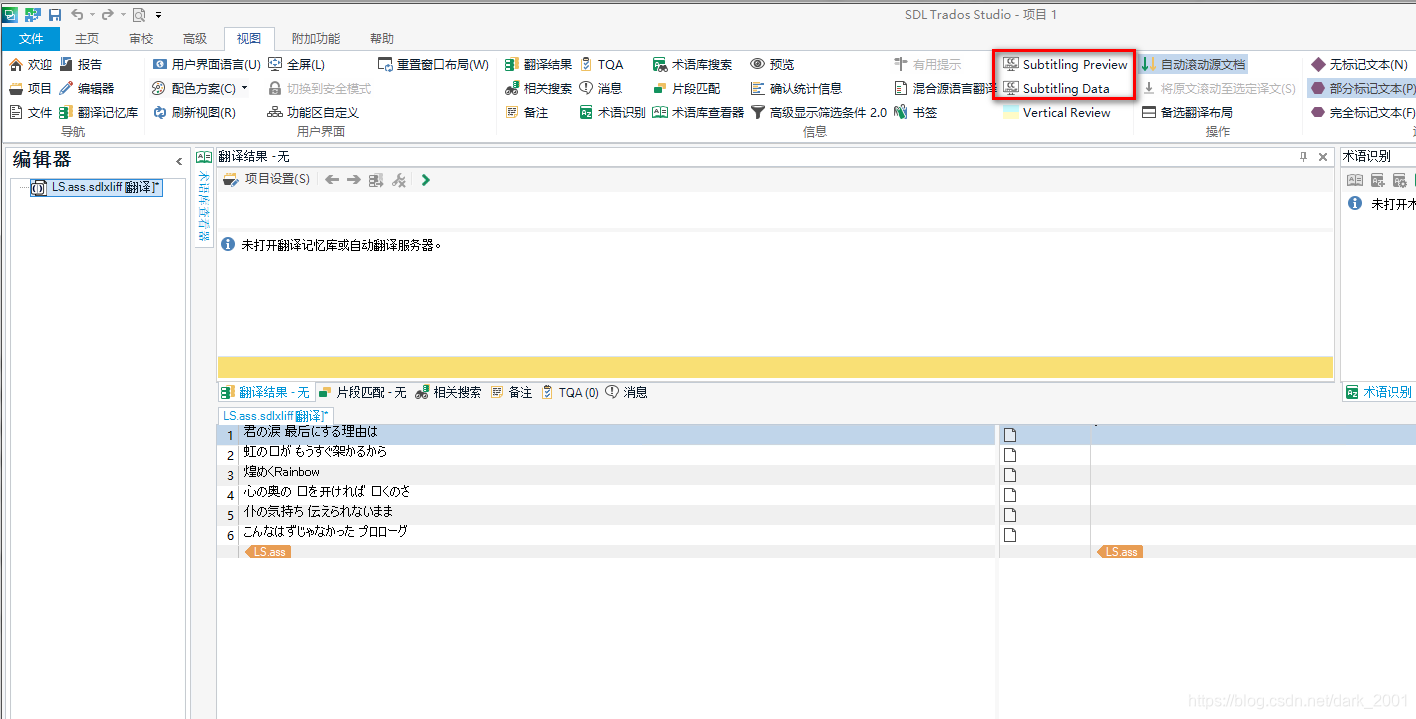
Task: Open 书签 bookmarks window
Action: 915,112
